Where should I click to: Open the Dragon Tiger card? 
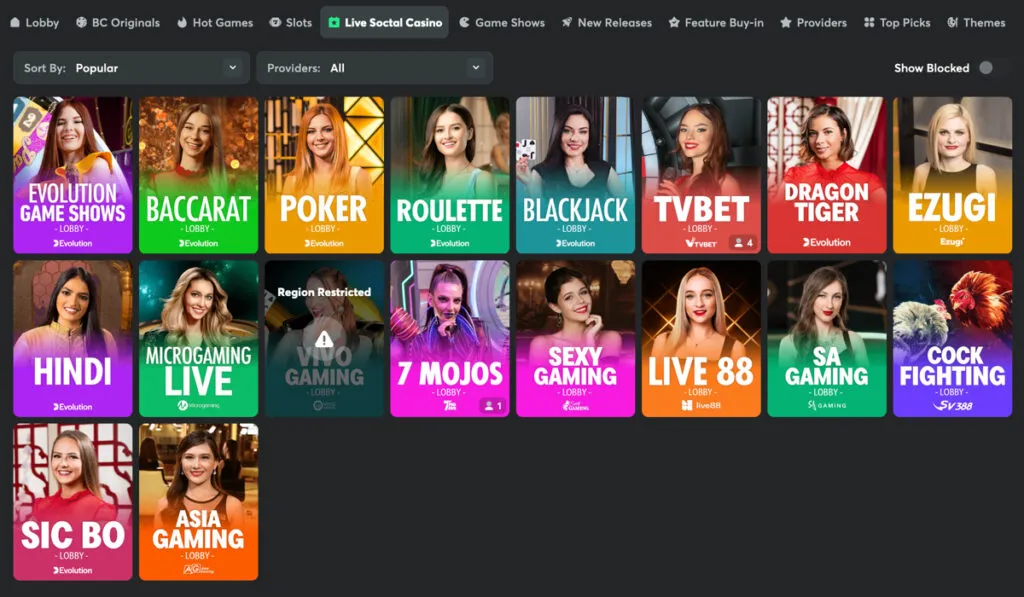827,175
